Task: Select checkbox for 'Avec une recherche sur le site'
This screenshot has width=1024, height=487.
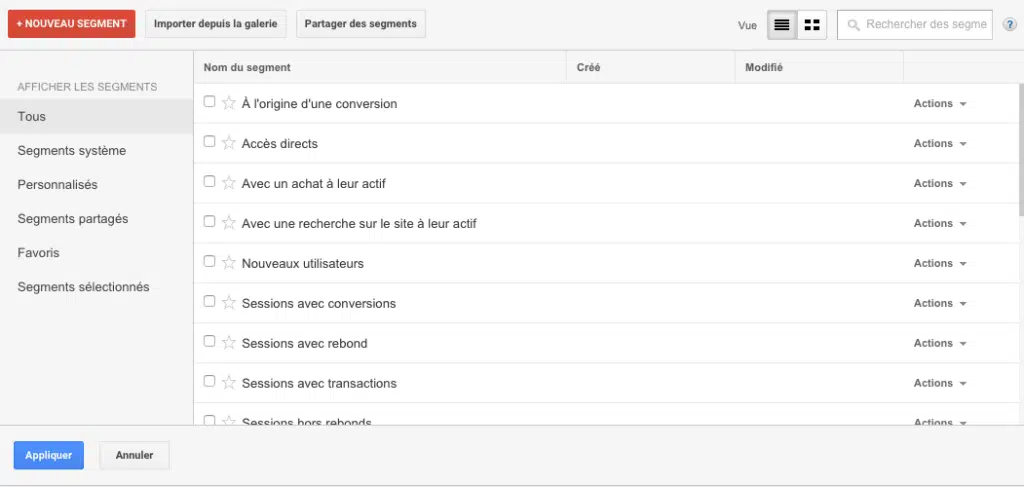Action: click(209, 221)
